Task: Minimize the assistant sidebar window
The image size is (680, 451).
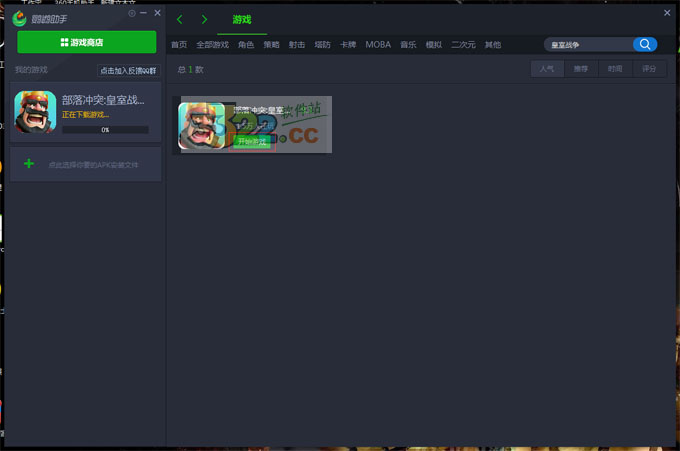Action: click(144, 13)
